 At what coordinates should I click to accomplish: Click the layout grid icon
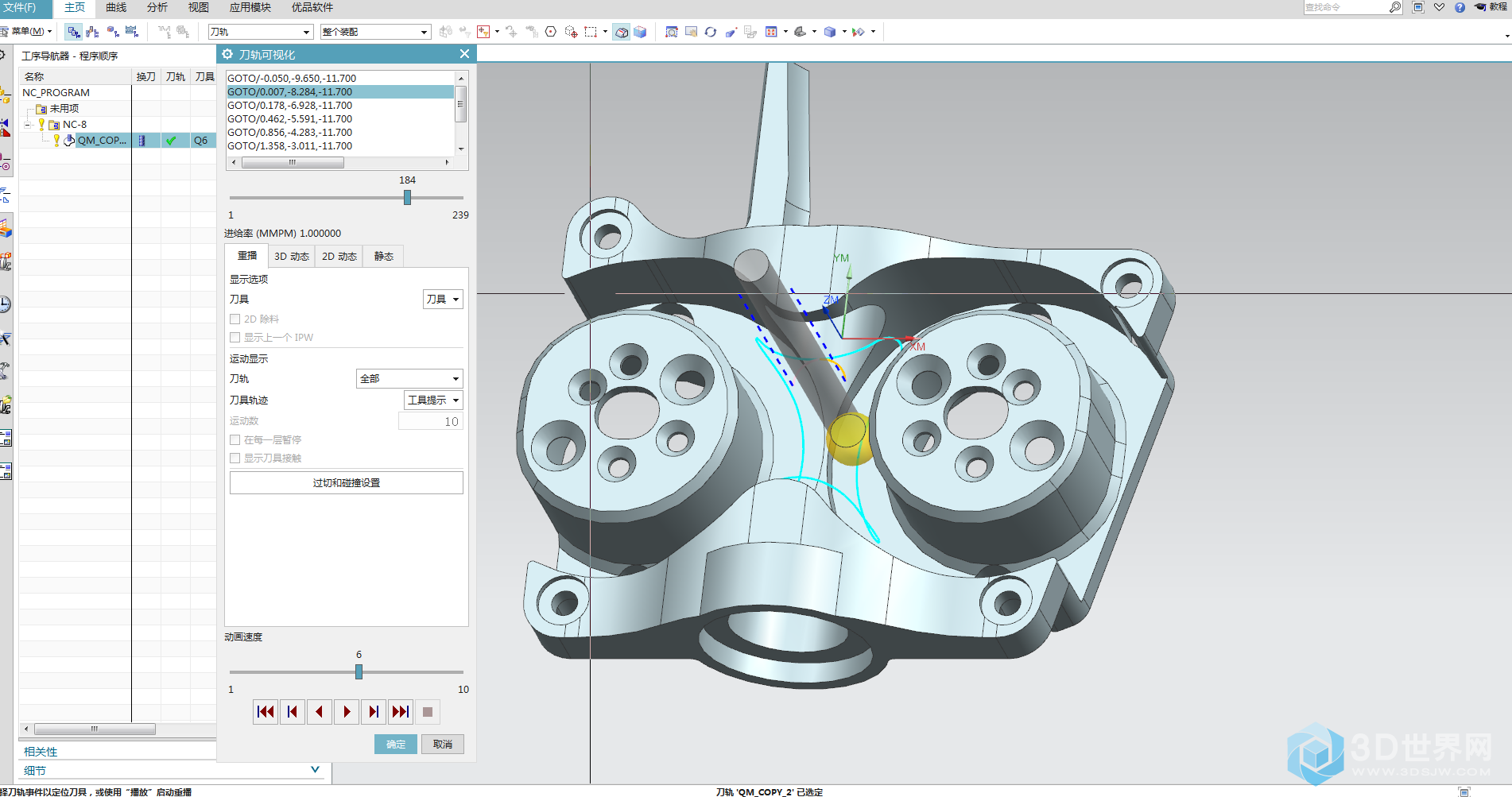771,32
